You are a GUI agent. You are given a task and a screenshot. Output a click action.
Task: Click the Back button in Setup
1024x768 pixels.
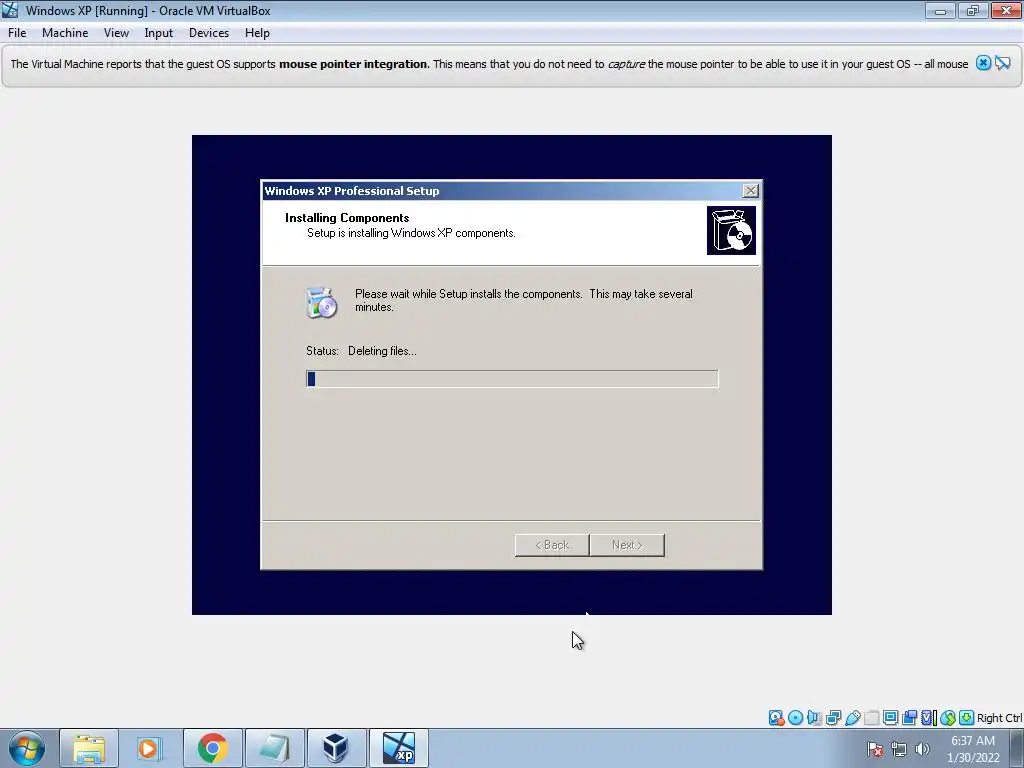pyautogui.click(x=552, y=545)
